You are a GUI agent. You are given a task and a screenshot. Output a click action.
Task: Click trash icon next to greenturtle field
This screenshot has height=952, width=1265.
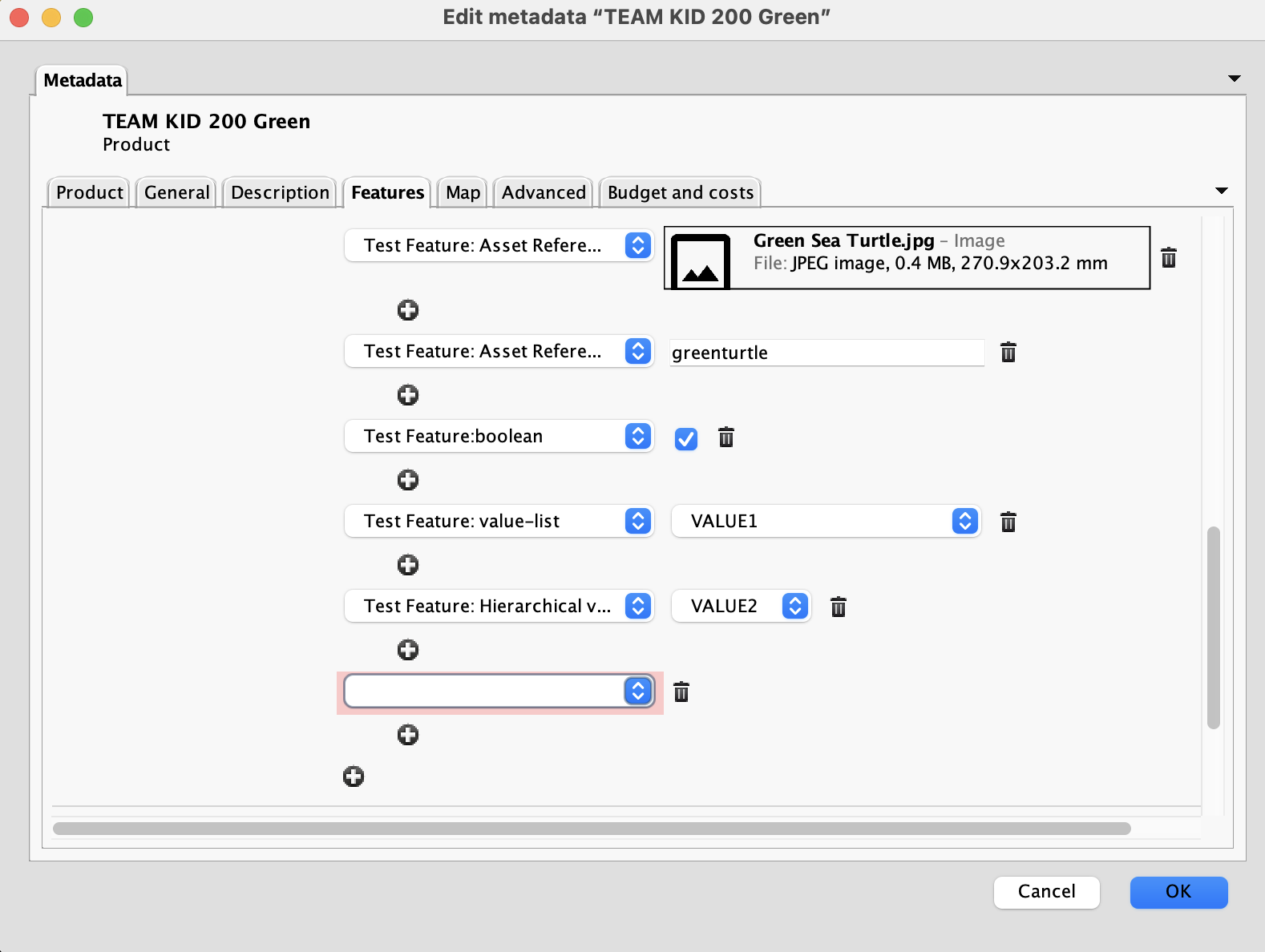(x=1008, y=353)
